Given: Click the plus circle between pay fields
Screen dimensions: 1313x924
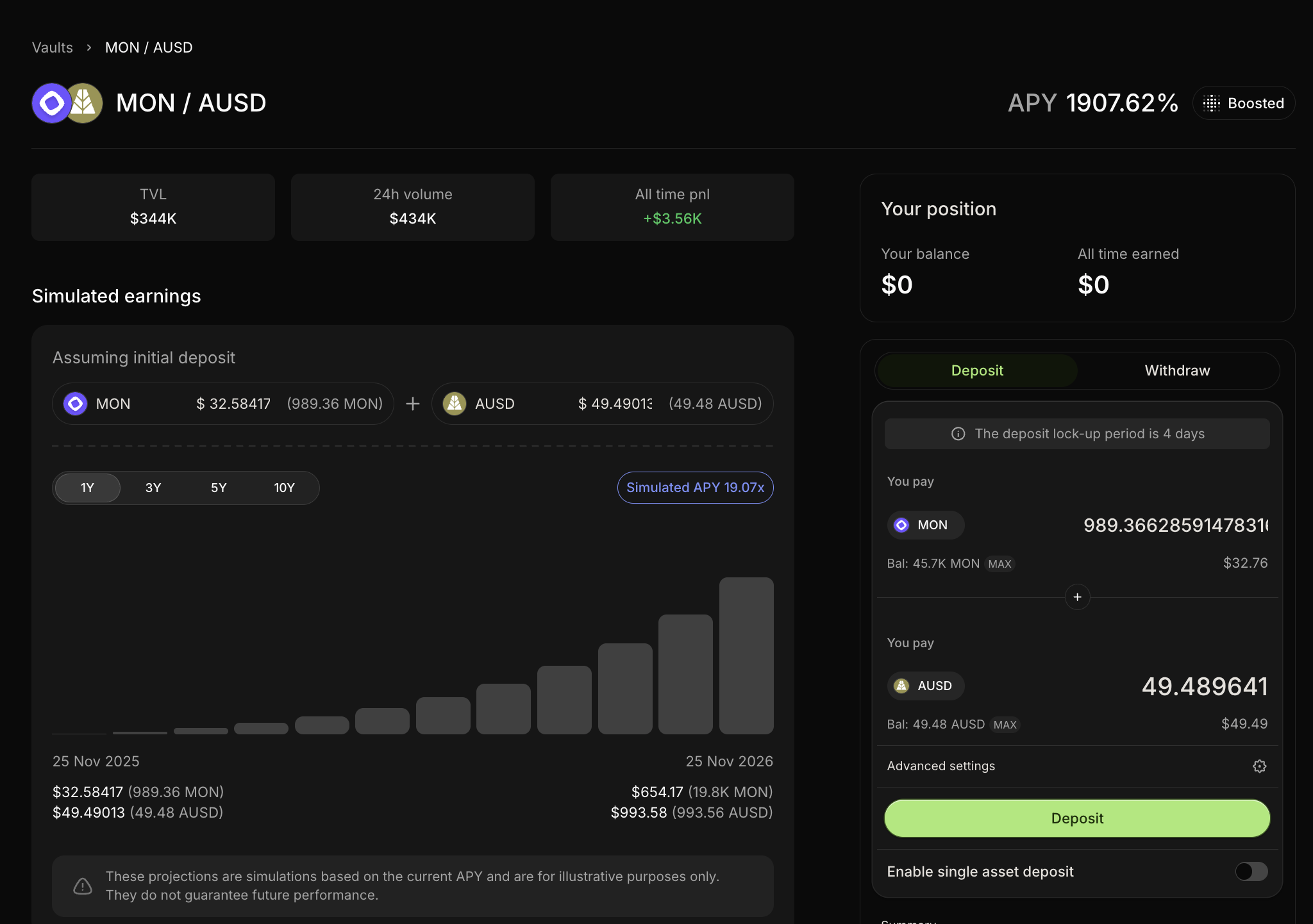Looking at the screenshot, I should tap(1077, 597).
